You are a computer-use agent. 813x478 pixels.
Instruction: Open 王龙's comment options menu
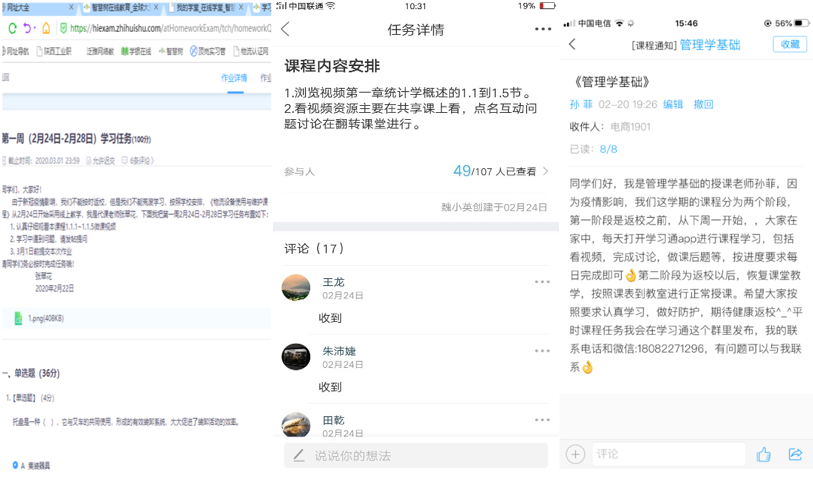click(x=542, y=282)
